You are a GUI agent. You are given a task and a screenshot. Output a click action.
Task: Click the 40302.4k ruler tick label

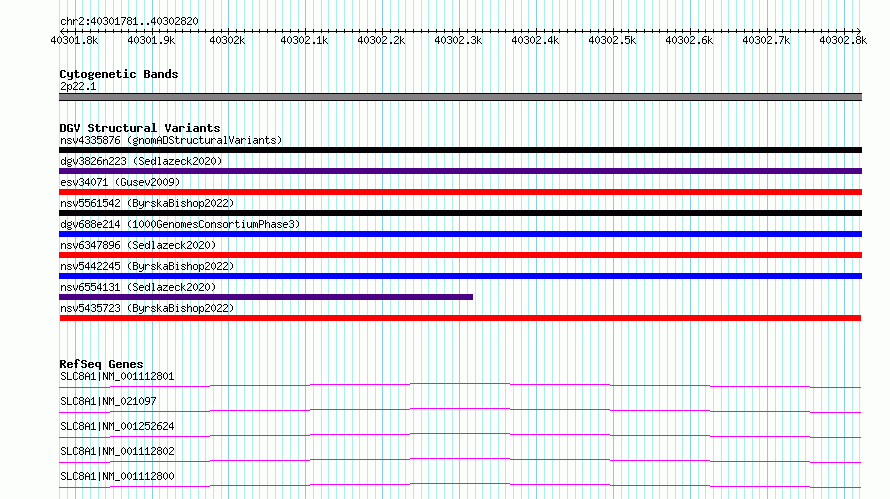tap(535, 40)
